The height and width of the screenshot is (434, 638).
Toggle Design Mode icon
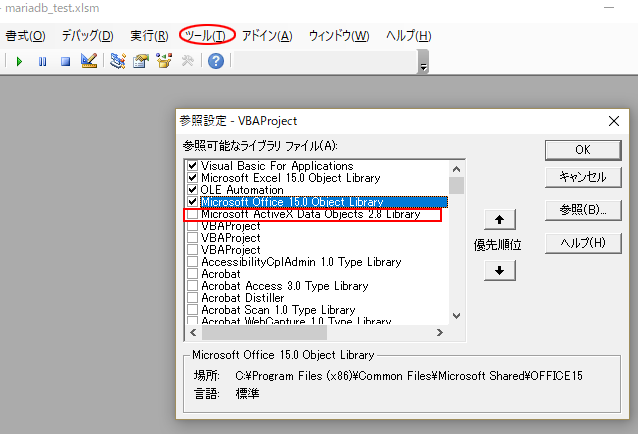[x=89, y=61]
